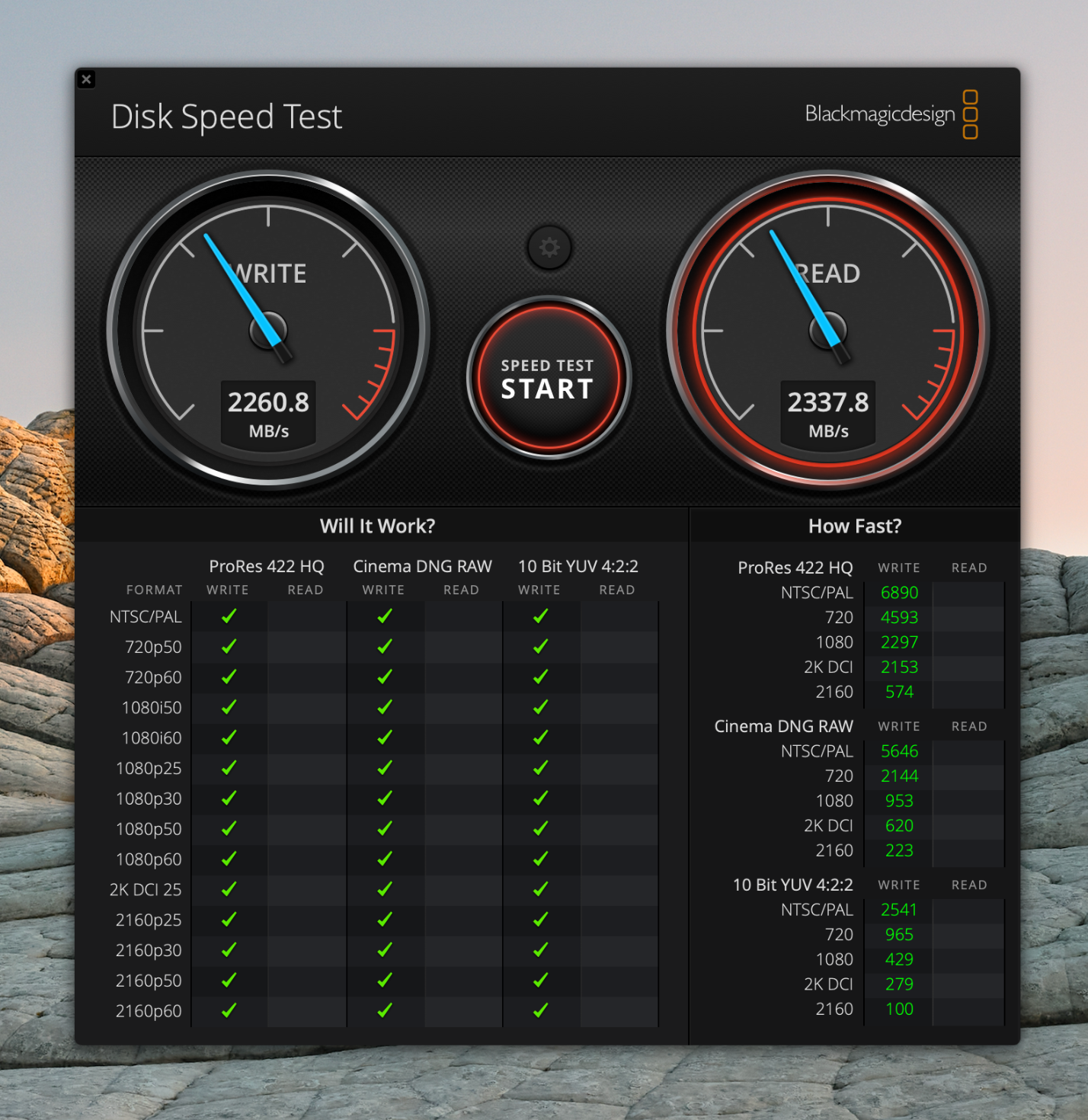This screenshot has width=1088, height=1120.
Task: Click Cinema DNG RAW write checkmark for 1080p60
Action: click(x=385, y=859)
